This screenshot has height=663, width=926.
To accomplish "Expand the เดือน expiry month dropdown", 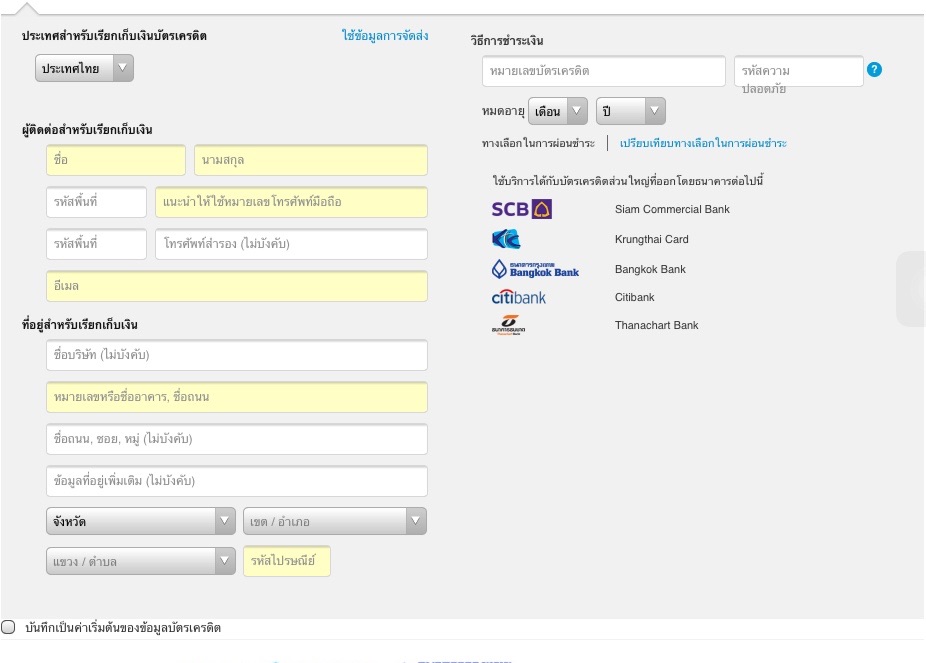I will 558,110.
